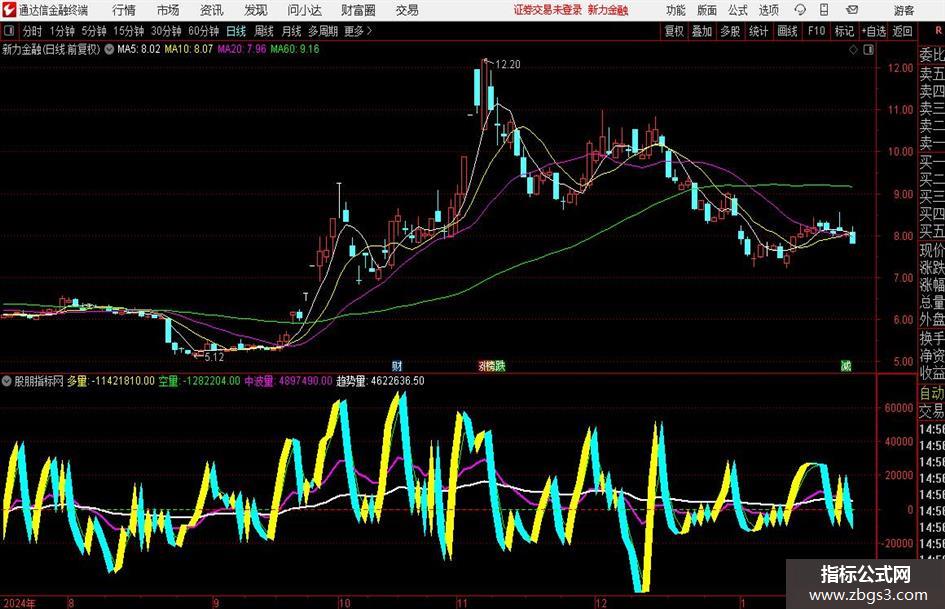Click the 标记 mark button
Image resolution: width=945 pixels, height=609 pixels.
tap(844, 31)
